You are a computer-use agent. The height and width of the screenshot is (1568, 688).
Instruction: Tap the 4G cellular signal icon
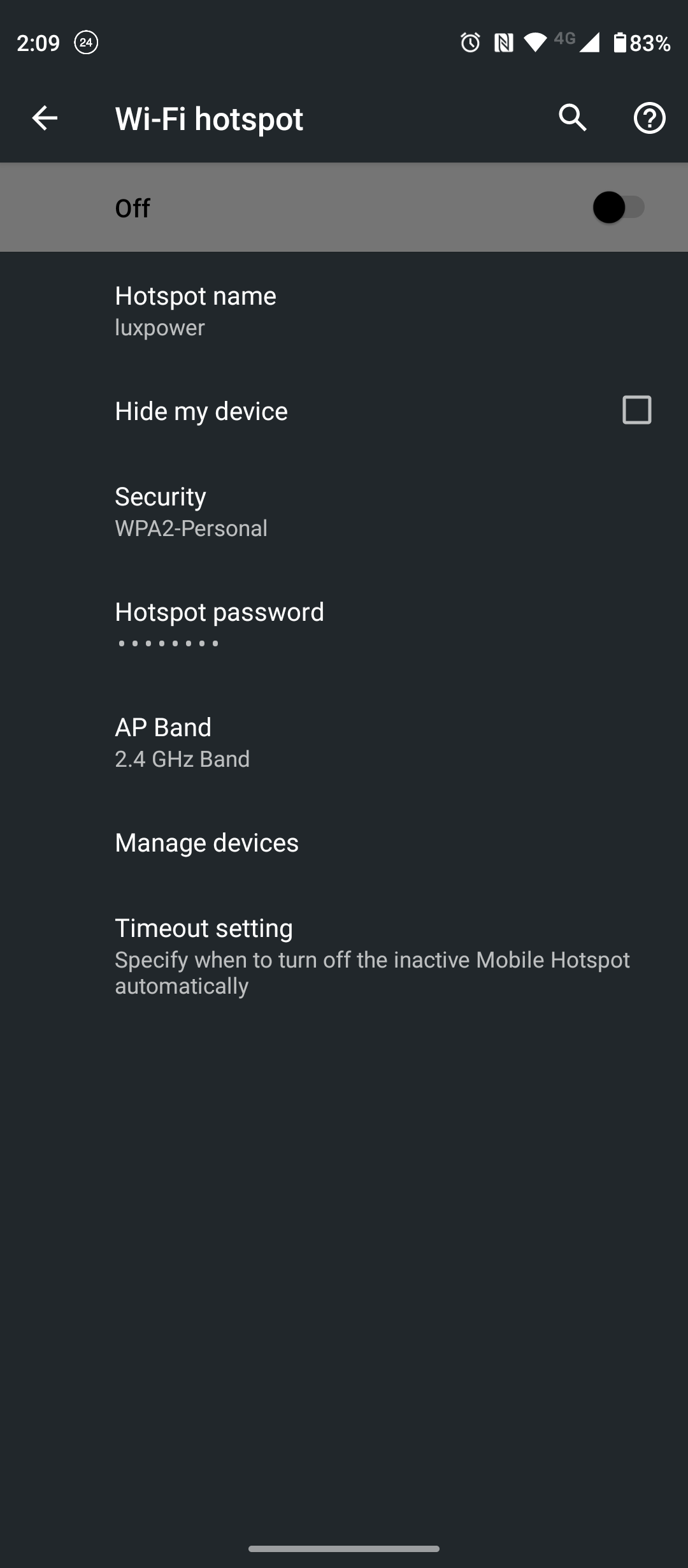coord(577,41)
